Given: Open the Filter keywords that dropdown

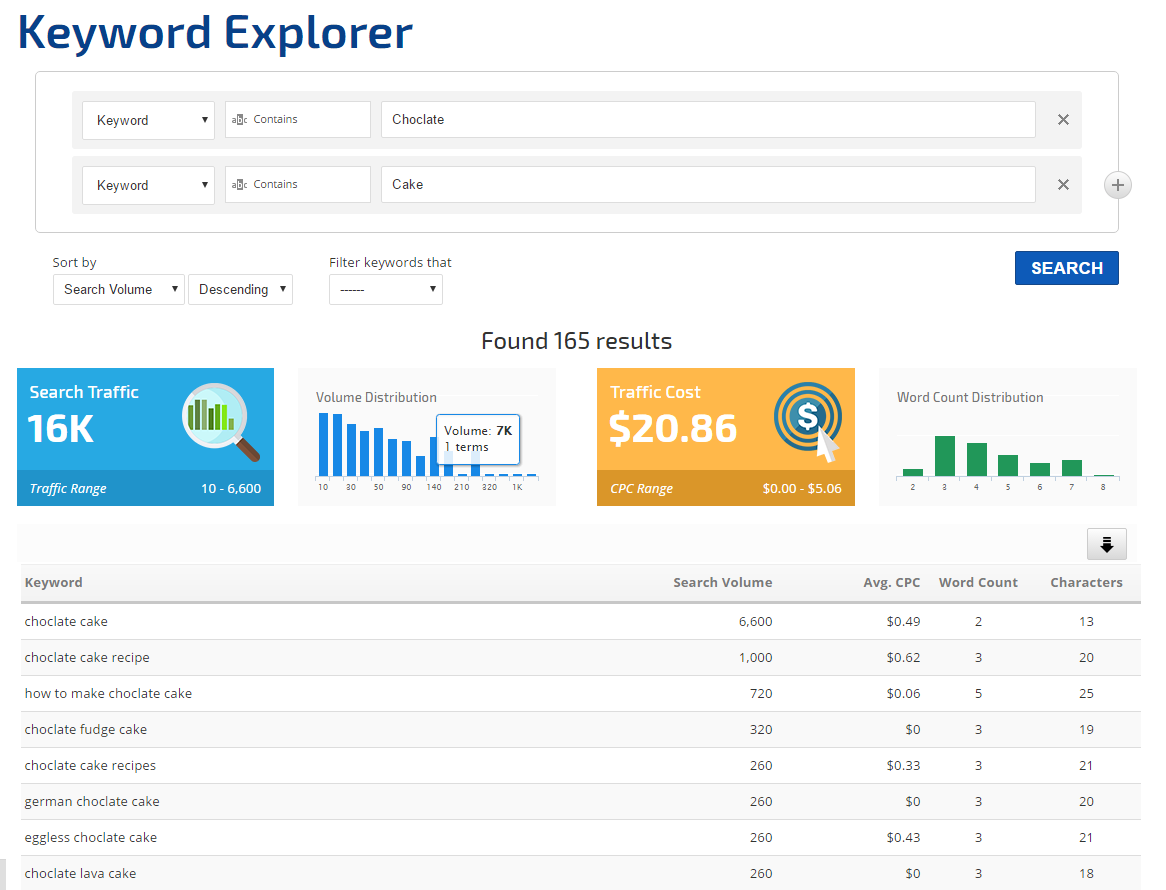Looking at the screenshot, I should 385,290.
